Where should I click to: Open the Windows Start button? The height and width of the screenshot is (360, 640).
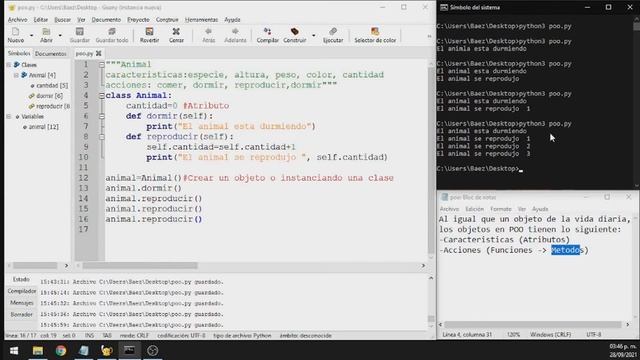pyautogui.click(x=14, y=351)
